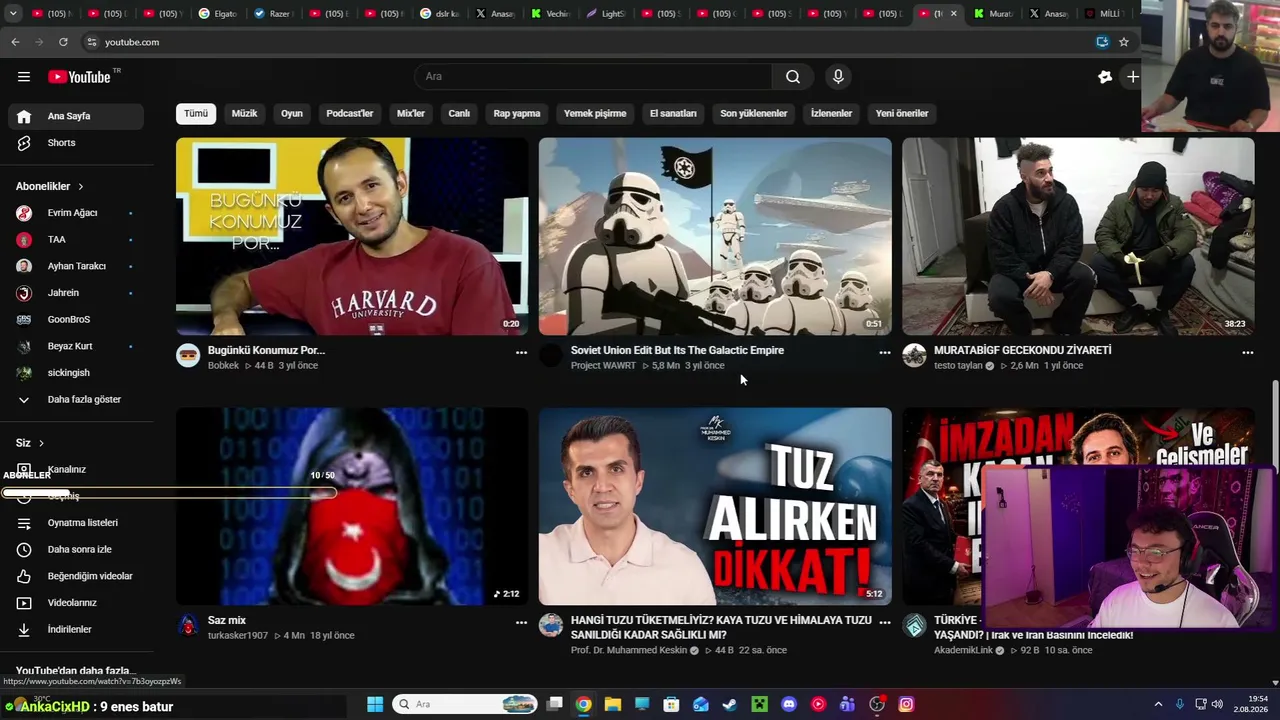Open Beğendiğim videolar thumbs-up icon
Viewport: 1280px width, 720px height.
click(25, 576)
